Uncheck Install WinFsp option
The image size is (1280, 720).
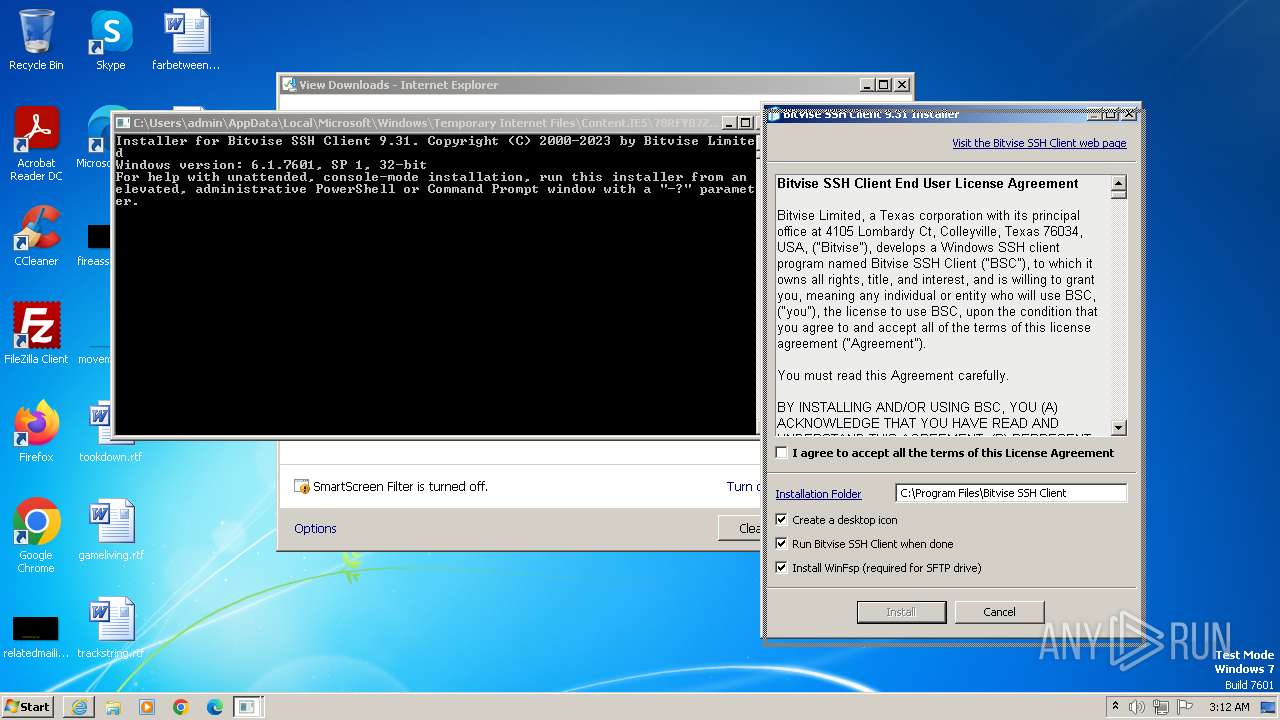[782, 568]
